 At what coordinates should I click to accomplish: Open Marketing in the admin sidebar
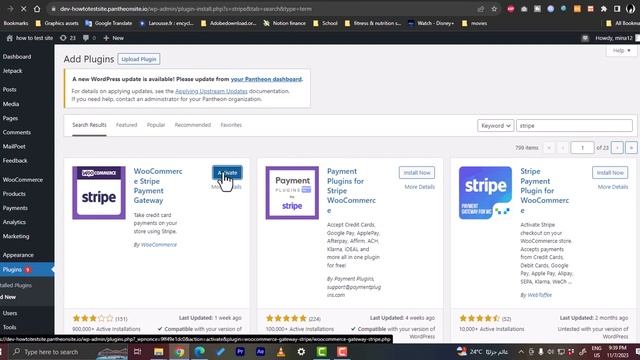pyautogui.click(x=16, y=236)
